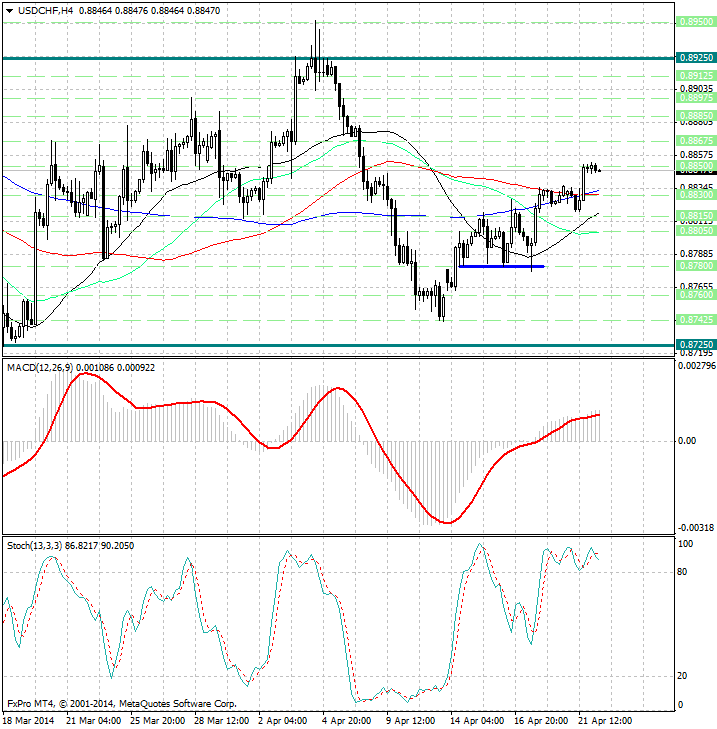Click the MACD scale value -0.00318

click(695, 527)
